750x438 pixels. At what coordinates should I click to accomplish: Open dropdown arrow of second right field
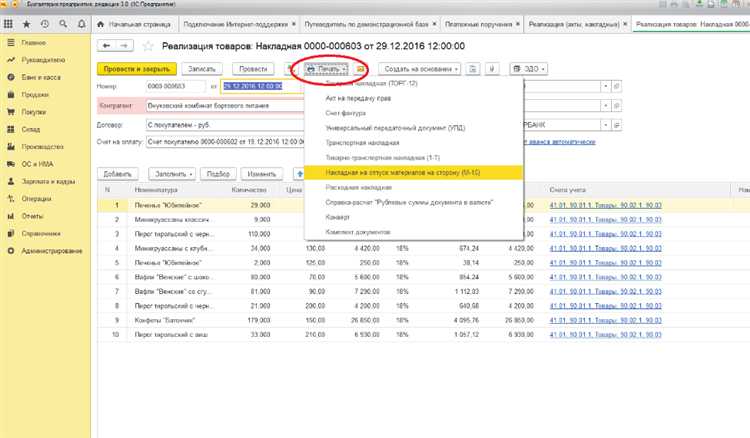click(606, 106)
